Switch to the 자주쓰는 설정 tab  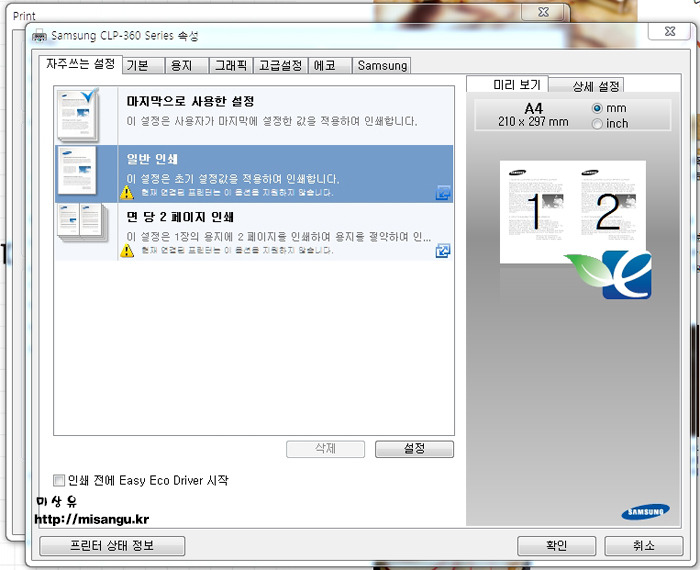pos(80,64)
